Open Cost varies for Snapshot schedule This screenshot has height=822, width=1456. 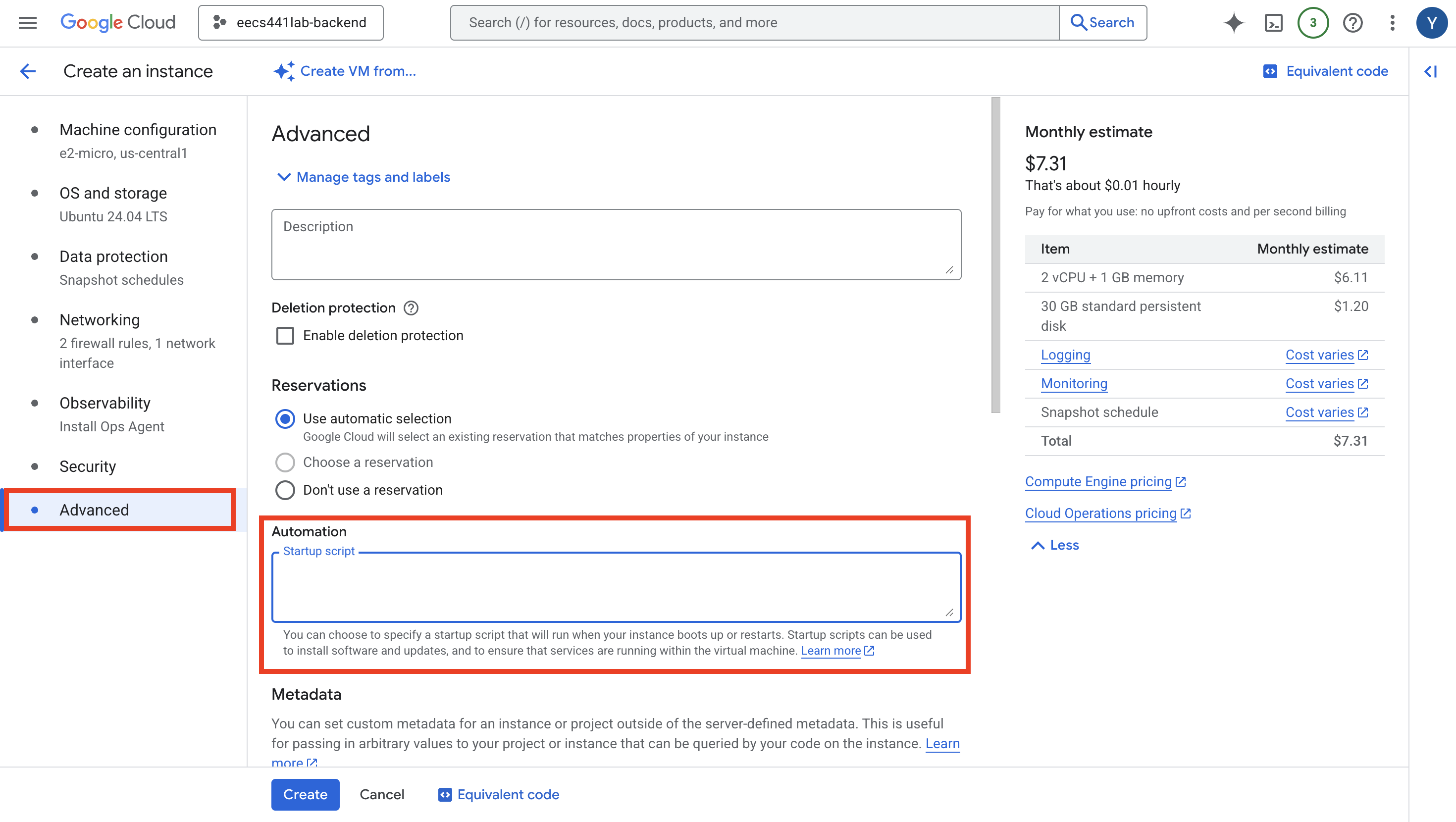click(1327, 412)
